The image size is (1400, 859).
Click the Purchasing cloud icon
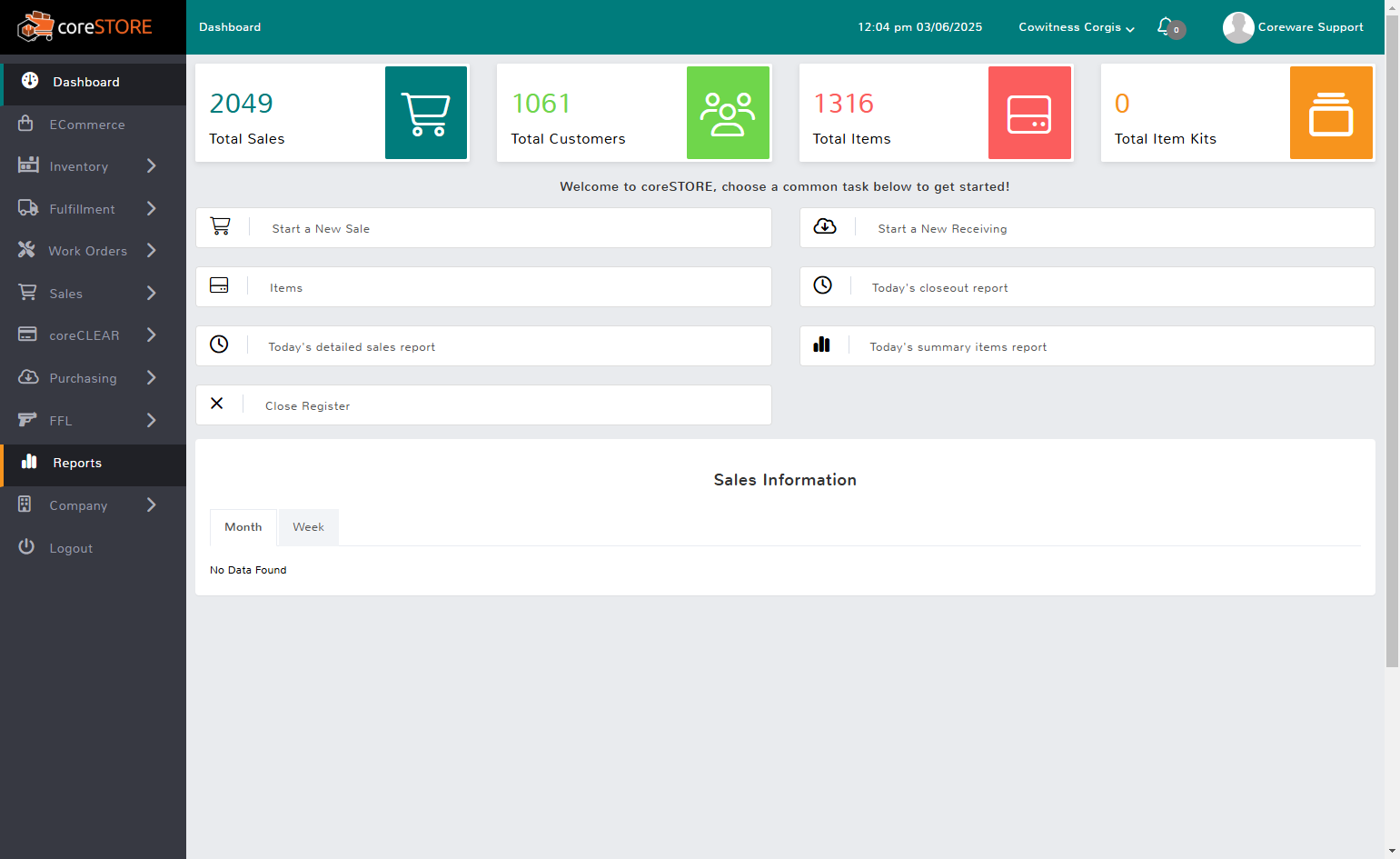pos(28,377)
